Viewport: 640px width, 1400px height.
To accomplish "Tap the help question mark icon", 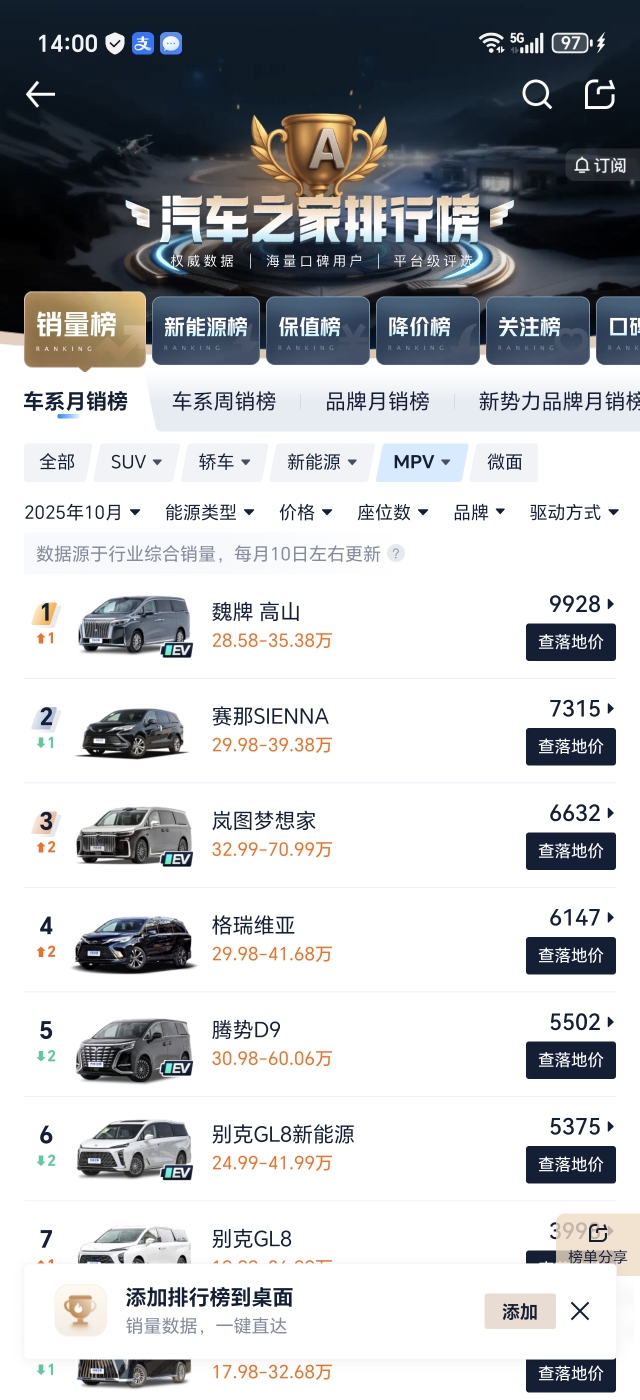I will point(397,553).
